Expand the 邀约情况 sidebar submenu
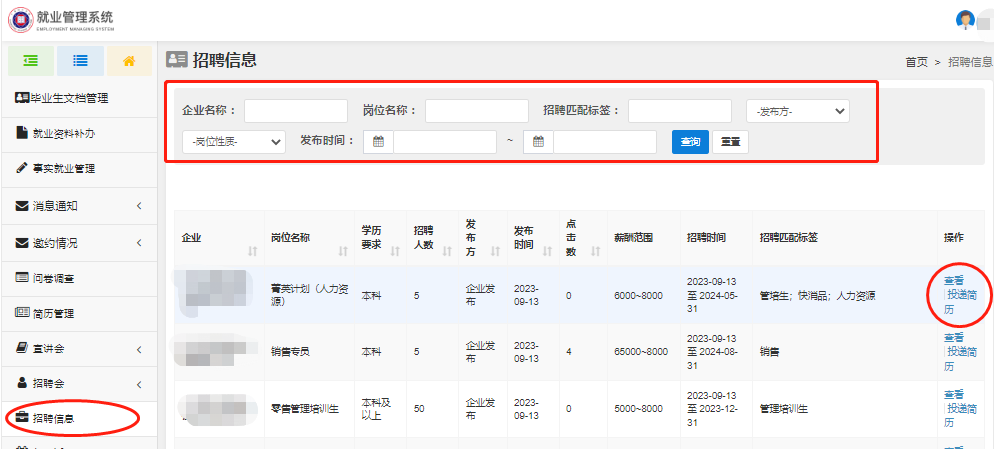This screenshot has width=994, height=449. coord(138,243)
